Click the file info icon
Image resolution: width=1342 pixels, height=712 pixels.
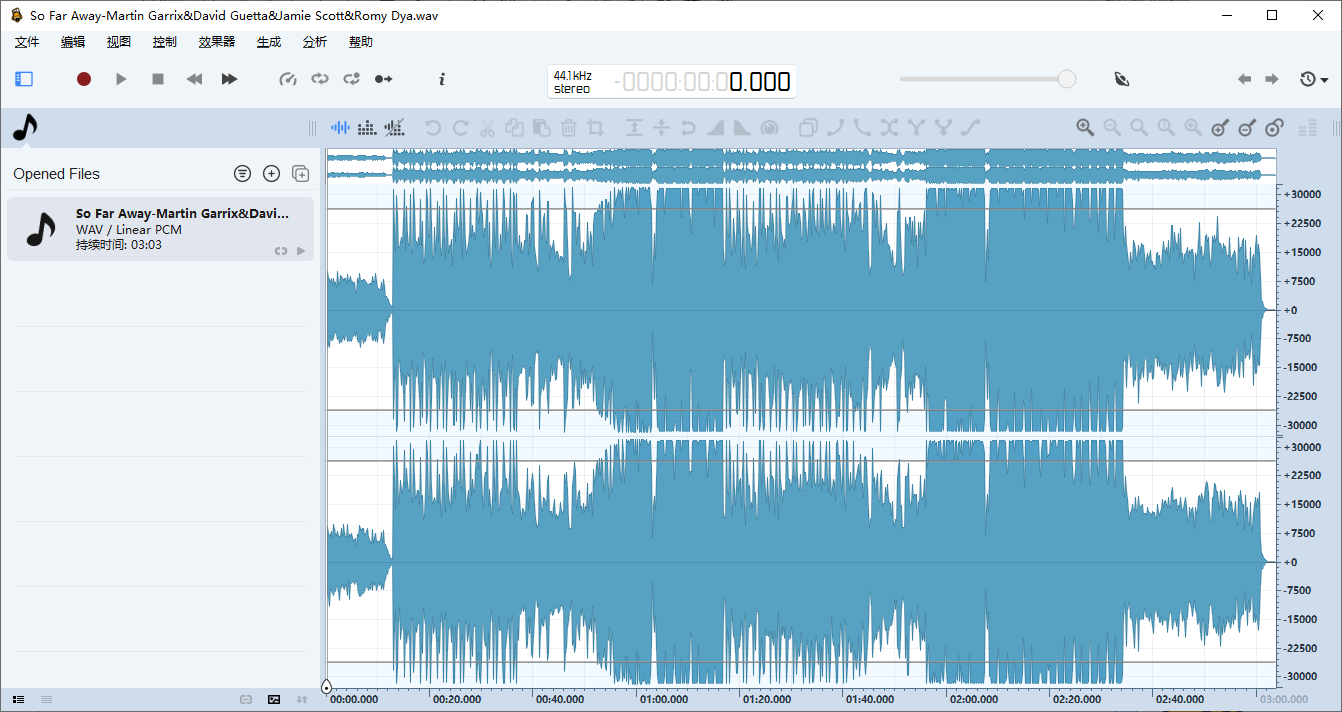click(441, 79)
